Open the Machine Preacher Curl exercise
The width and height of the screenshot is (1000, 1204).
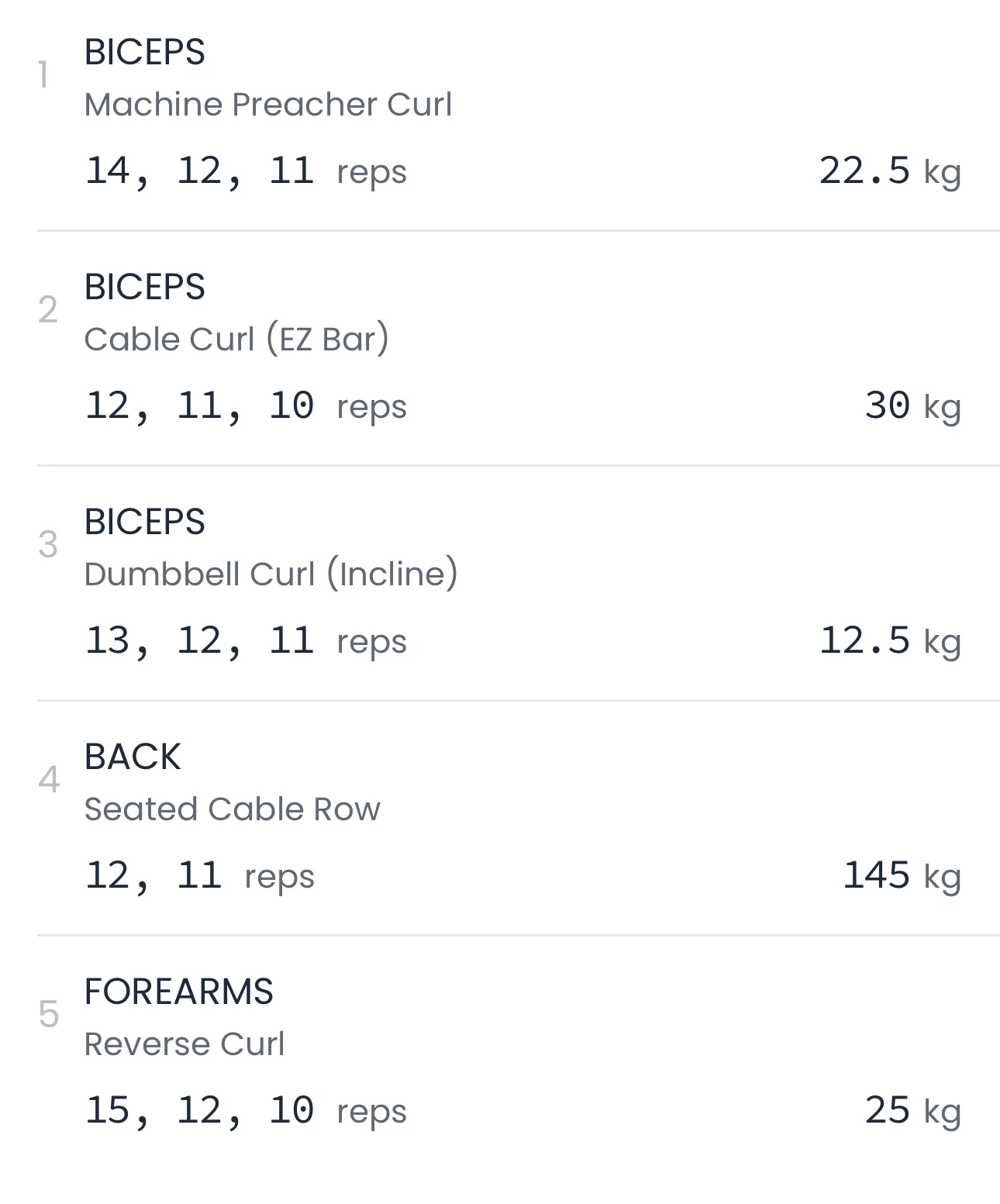267,105
